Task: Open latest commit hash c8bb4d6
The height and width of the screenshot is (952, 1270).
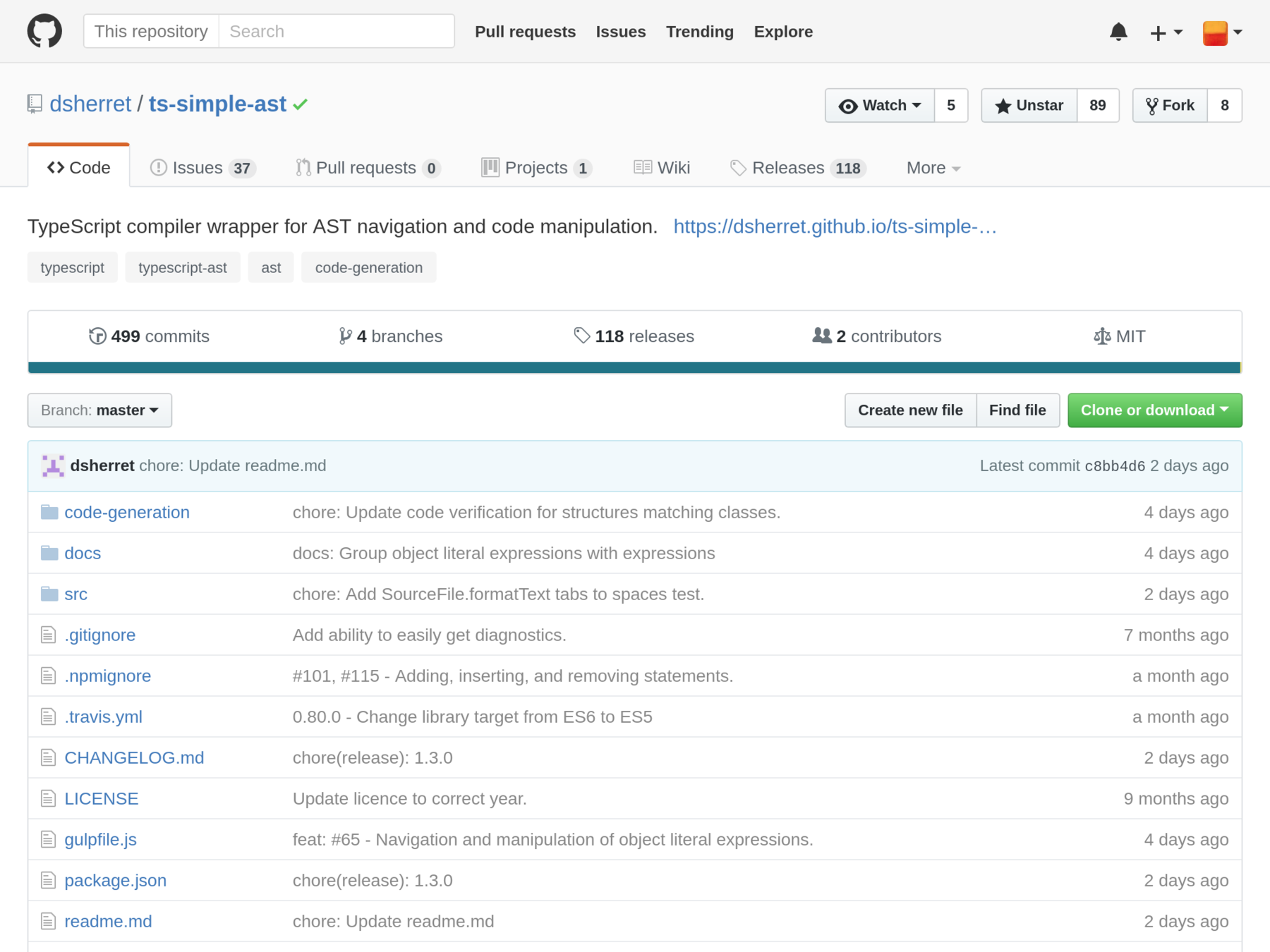Action: [1115, 466]
